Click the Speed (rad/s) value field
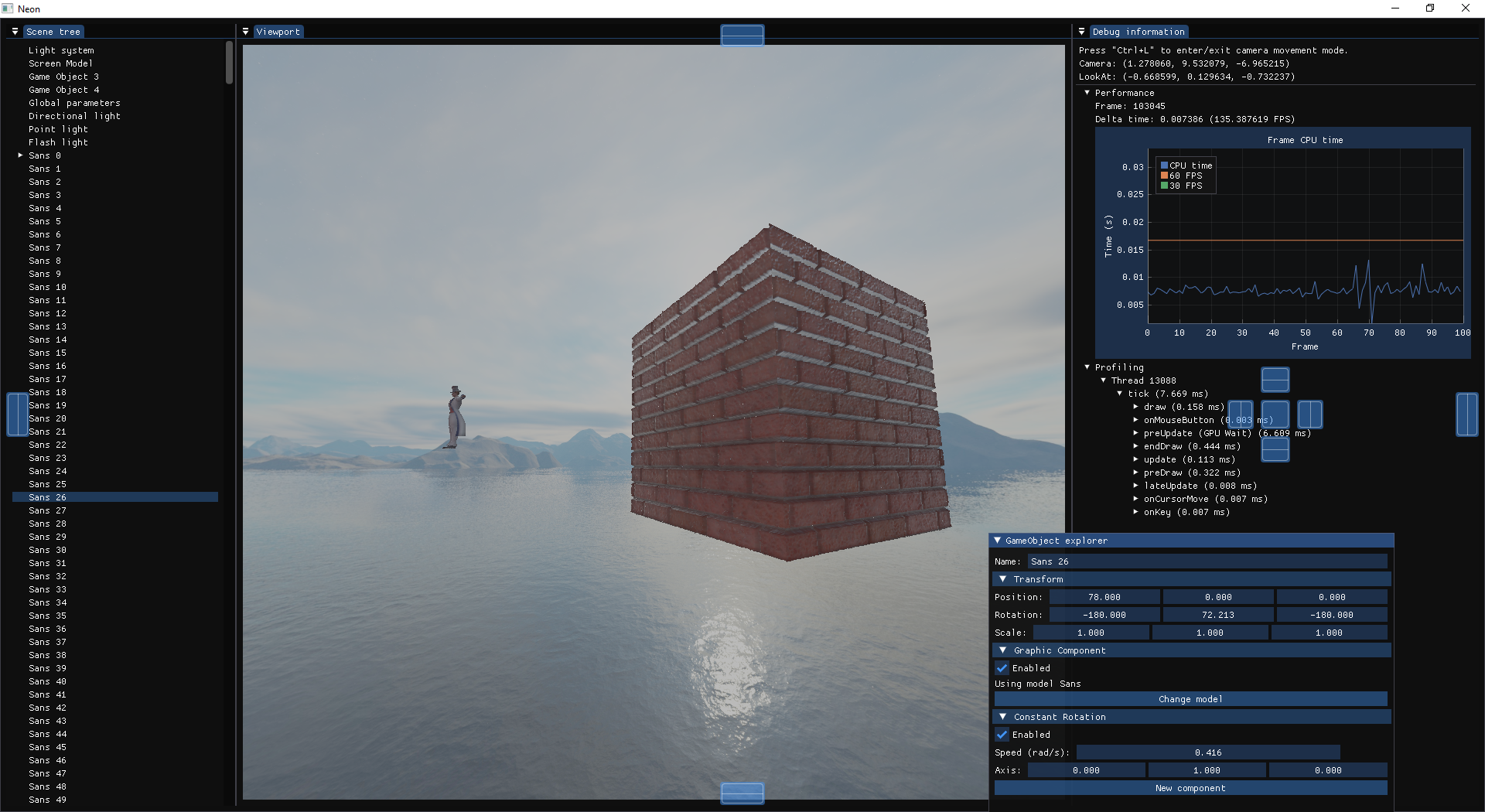 pyautogui.click(x=1208, y=752)
